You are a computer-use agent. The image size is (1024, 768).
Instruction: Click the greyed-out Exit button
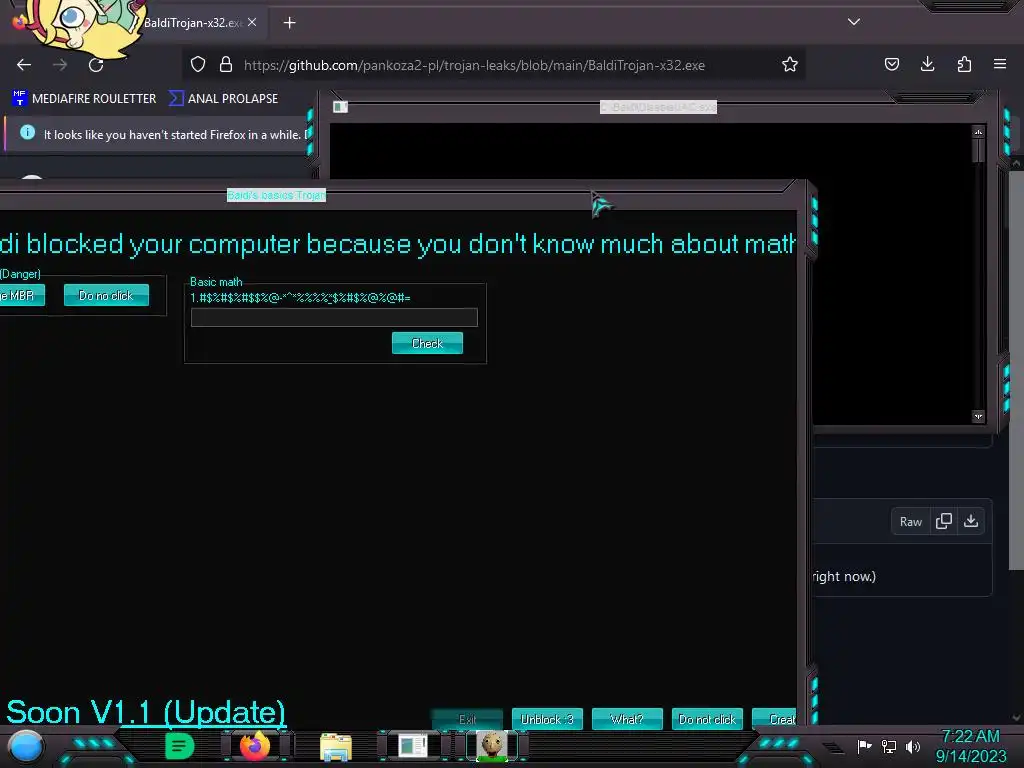pyautogui.click(x=467, y=719)
